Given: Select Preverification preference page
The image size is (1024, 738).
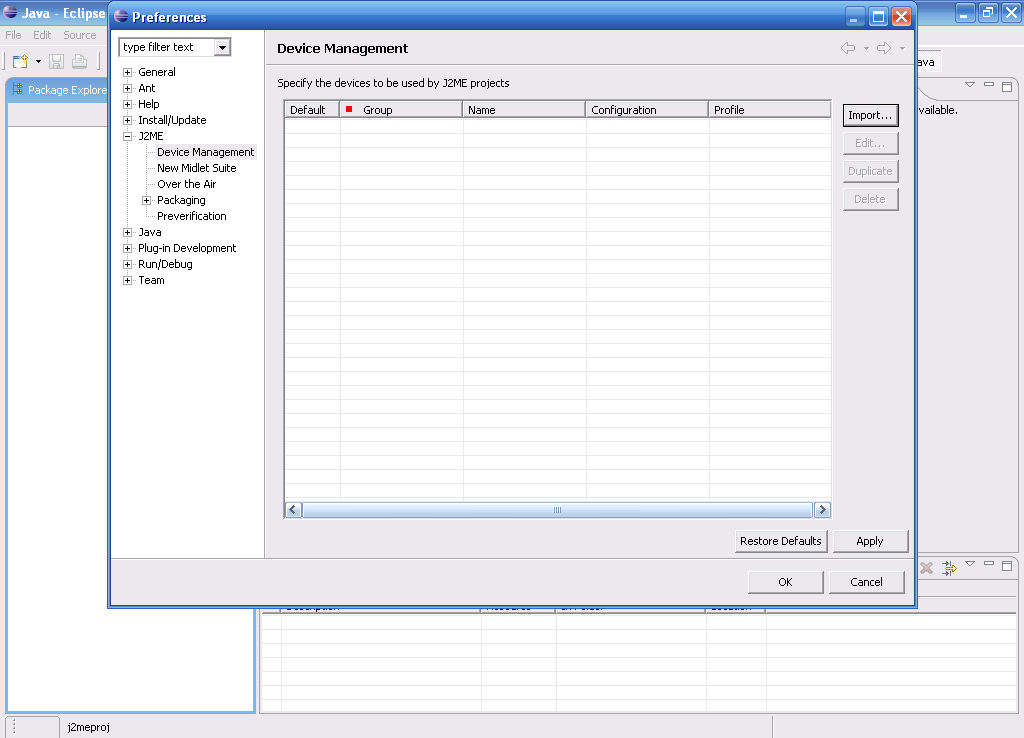Looking at the screenshot, I should [192, 216].
